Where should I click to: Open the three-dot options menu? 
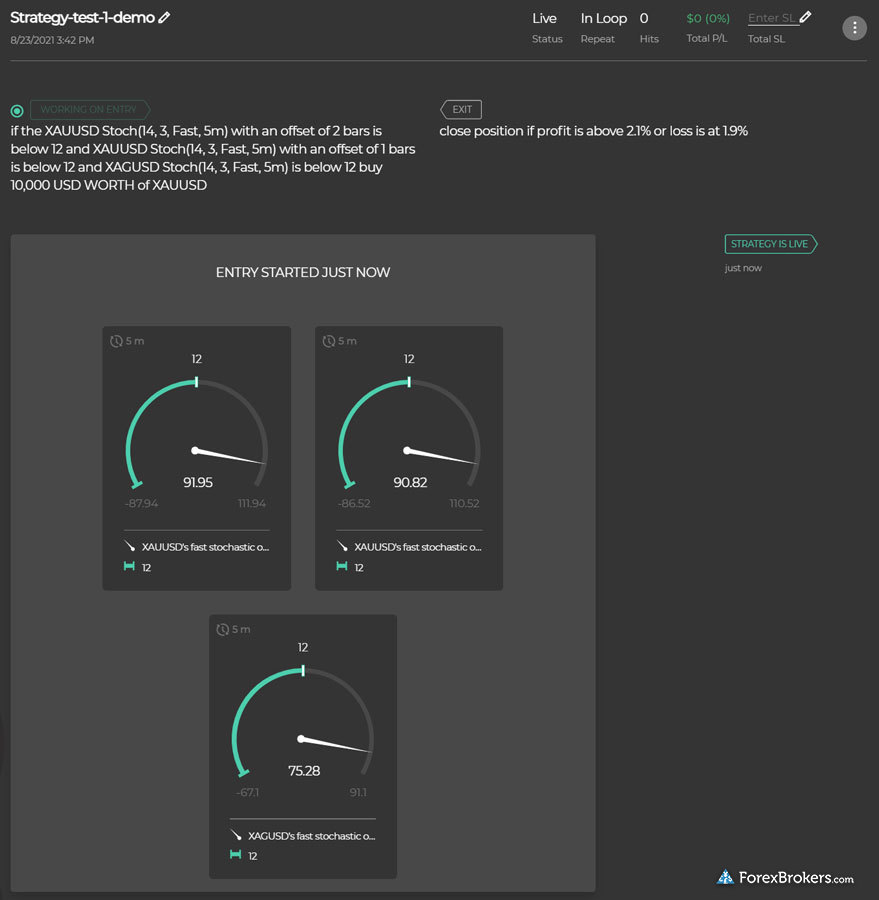pyautogui.click(x=854, y=28)
